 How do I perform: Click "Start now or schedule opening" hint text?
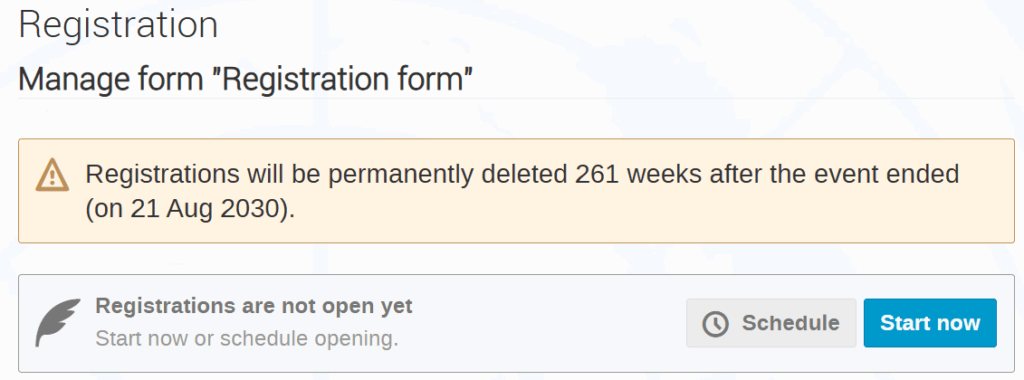click(x=247, y=339)
